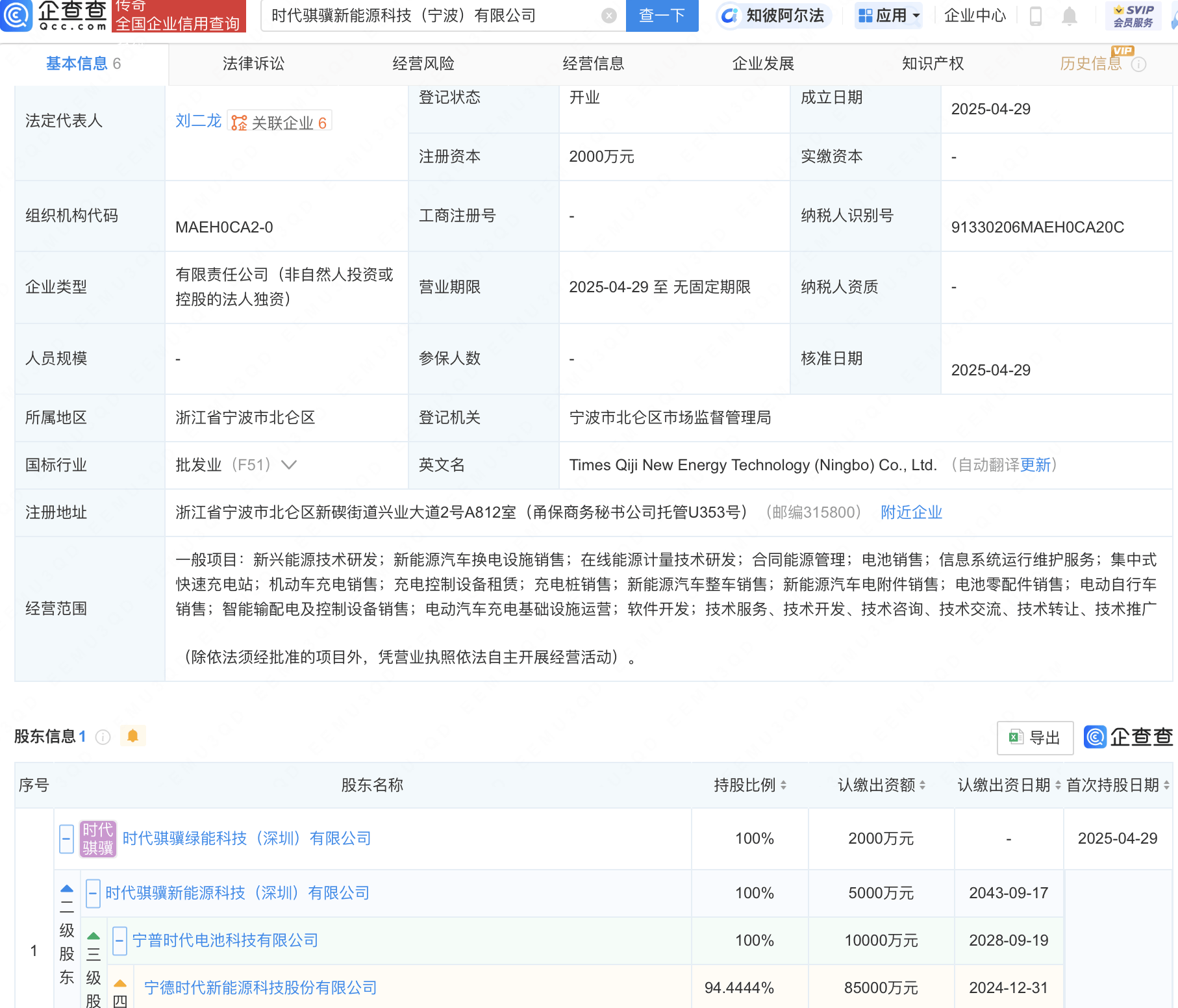Image resolution: width=1178 pixels, height=1008 pixels.
Task: Switch to 基本信息 tab
Action: (x=84, y=64)
